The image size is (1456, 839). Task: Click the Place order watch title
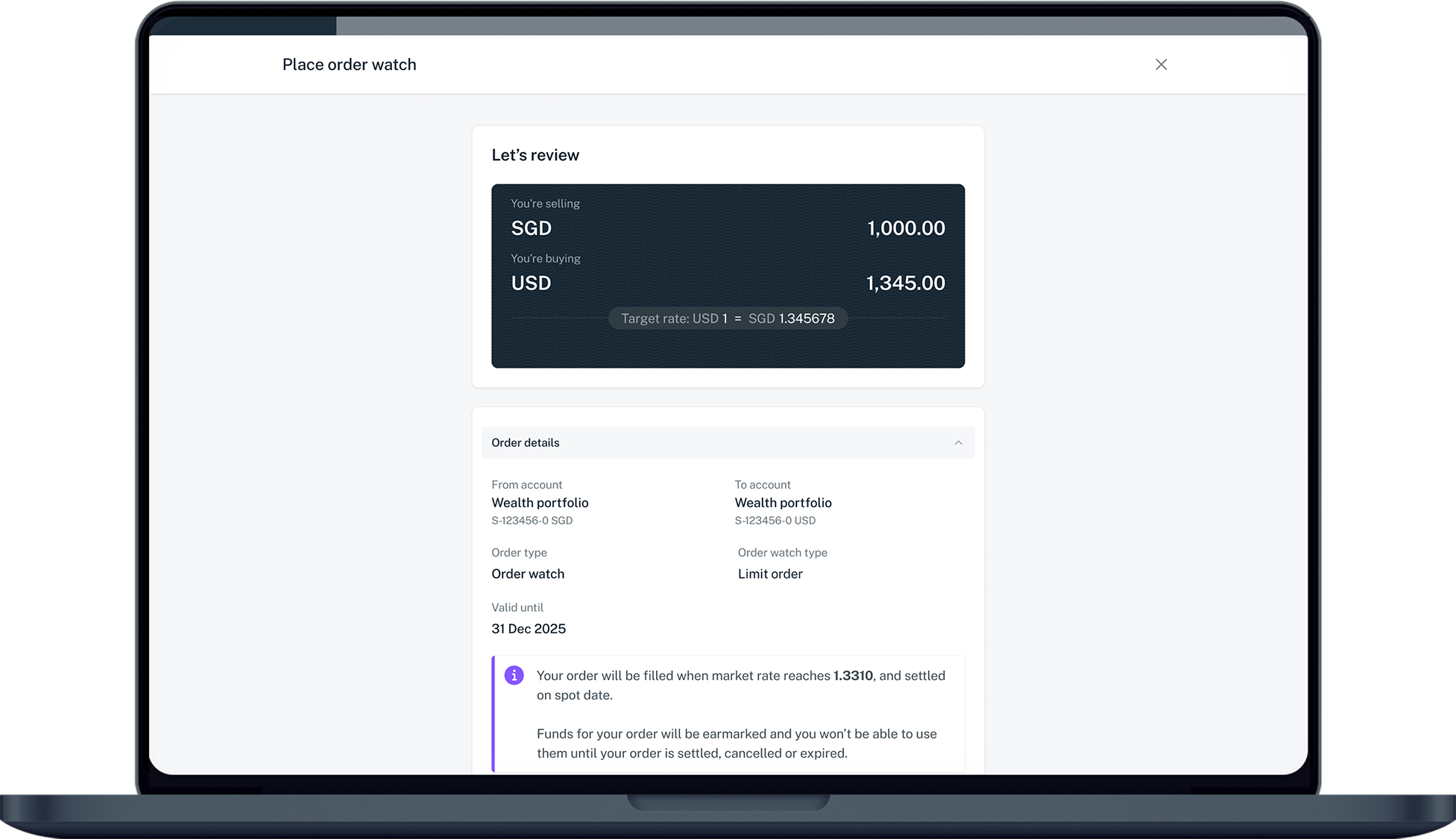(349, 65)
